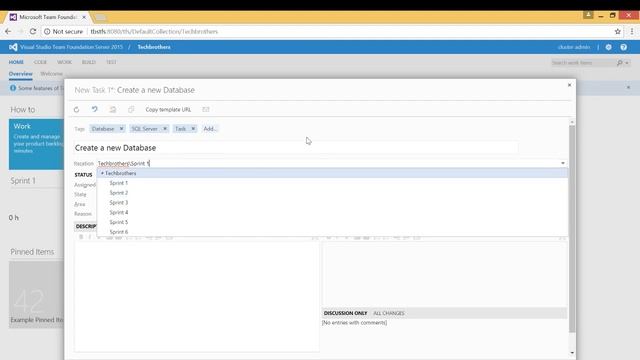
Task: Select Sprint 2 in iteration list
Action: coord(118,193)
